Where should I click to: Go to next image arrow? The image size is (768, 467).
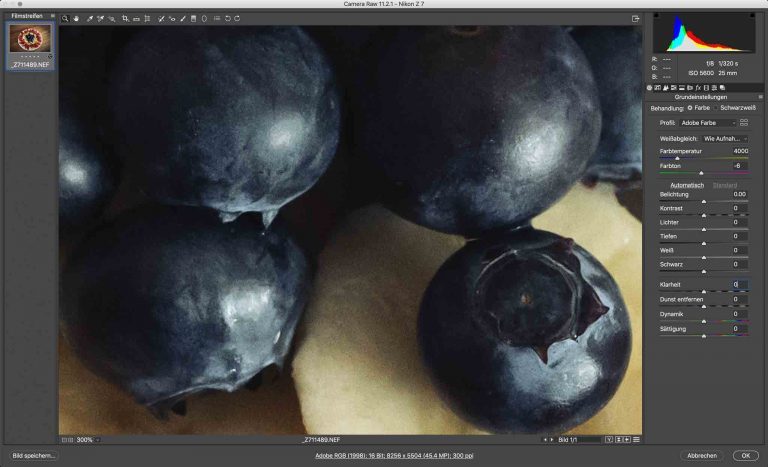click(x=552, y=440)
